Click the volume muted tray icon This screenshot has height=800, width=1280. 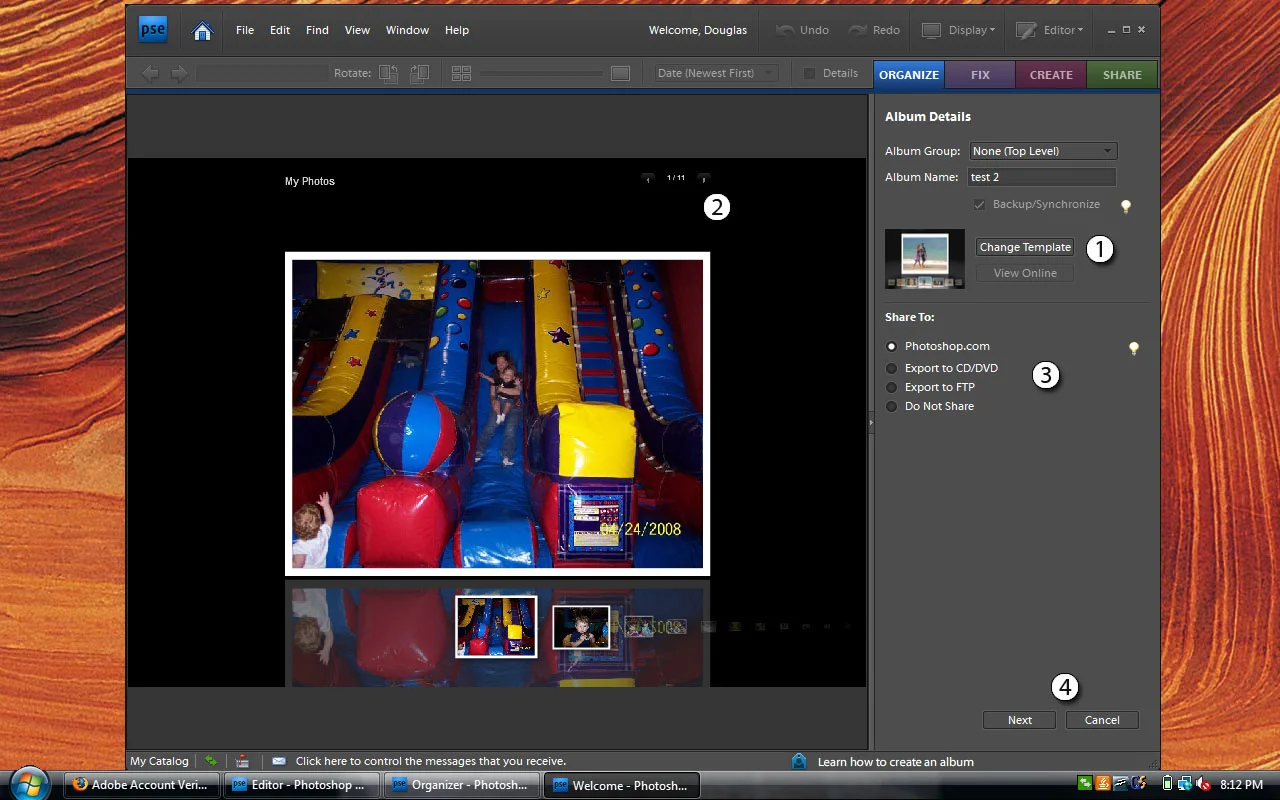click(1204, 785)
